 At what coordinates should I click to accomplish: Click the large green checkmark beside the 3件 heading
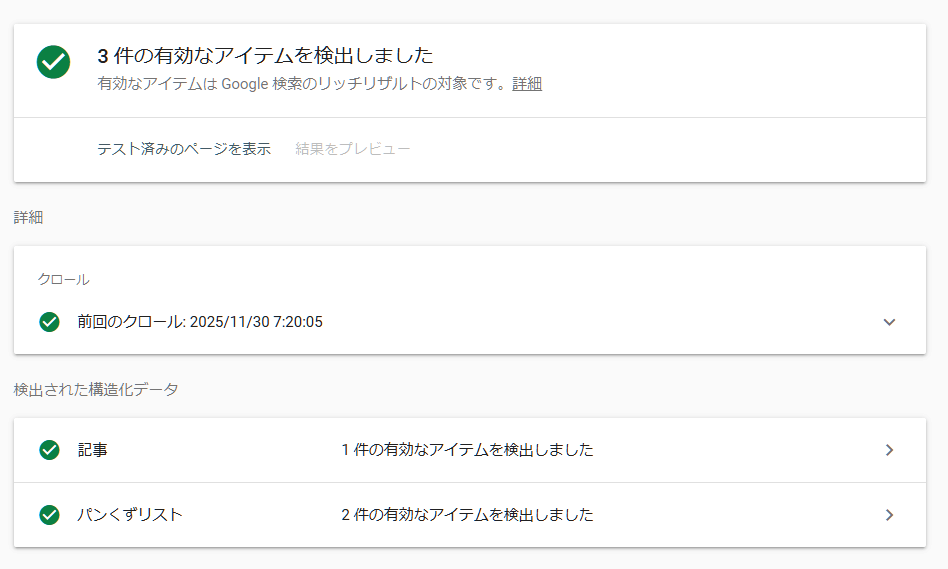(x=53, y=62)
